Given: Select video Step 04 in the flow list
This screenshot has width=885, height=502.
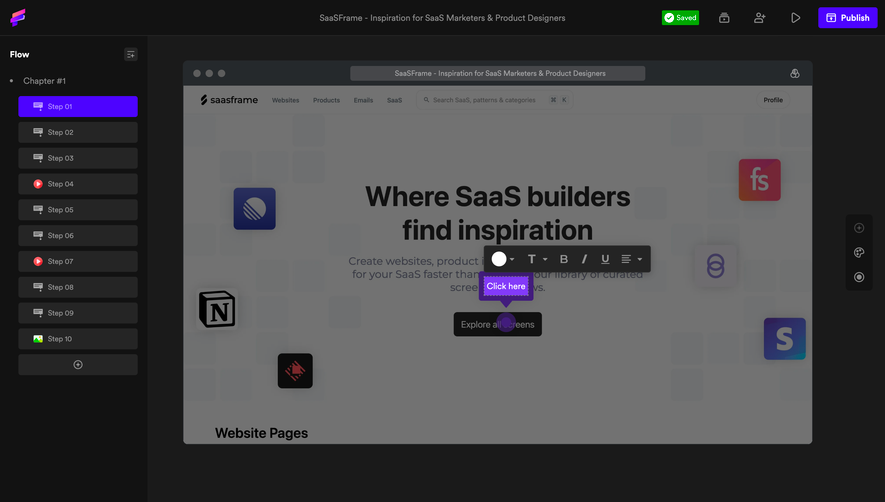Looking at the screenshot, I should pyautogui.click(x=78, y=184).
